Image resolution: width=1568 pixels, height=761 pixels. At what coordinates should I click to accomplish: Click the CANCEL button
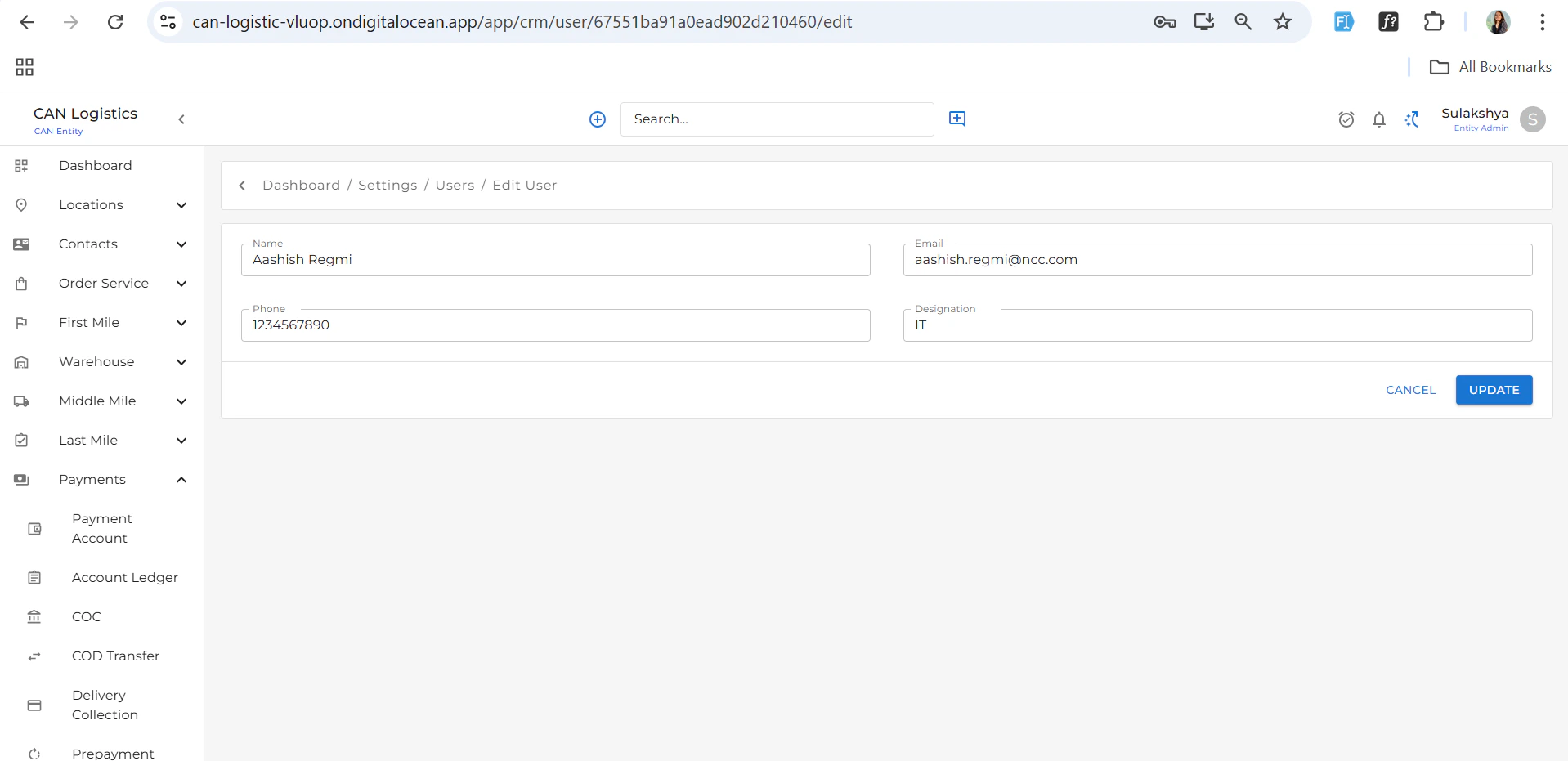[x=1410, y=391]
